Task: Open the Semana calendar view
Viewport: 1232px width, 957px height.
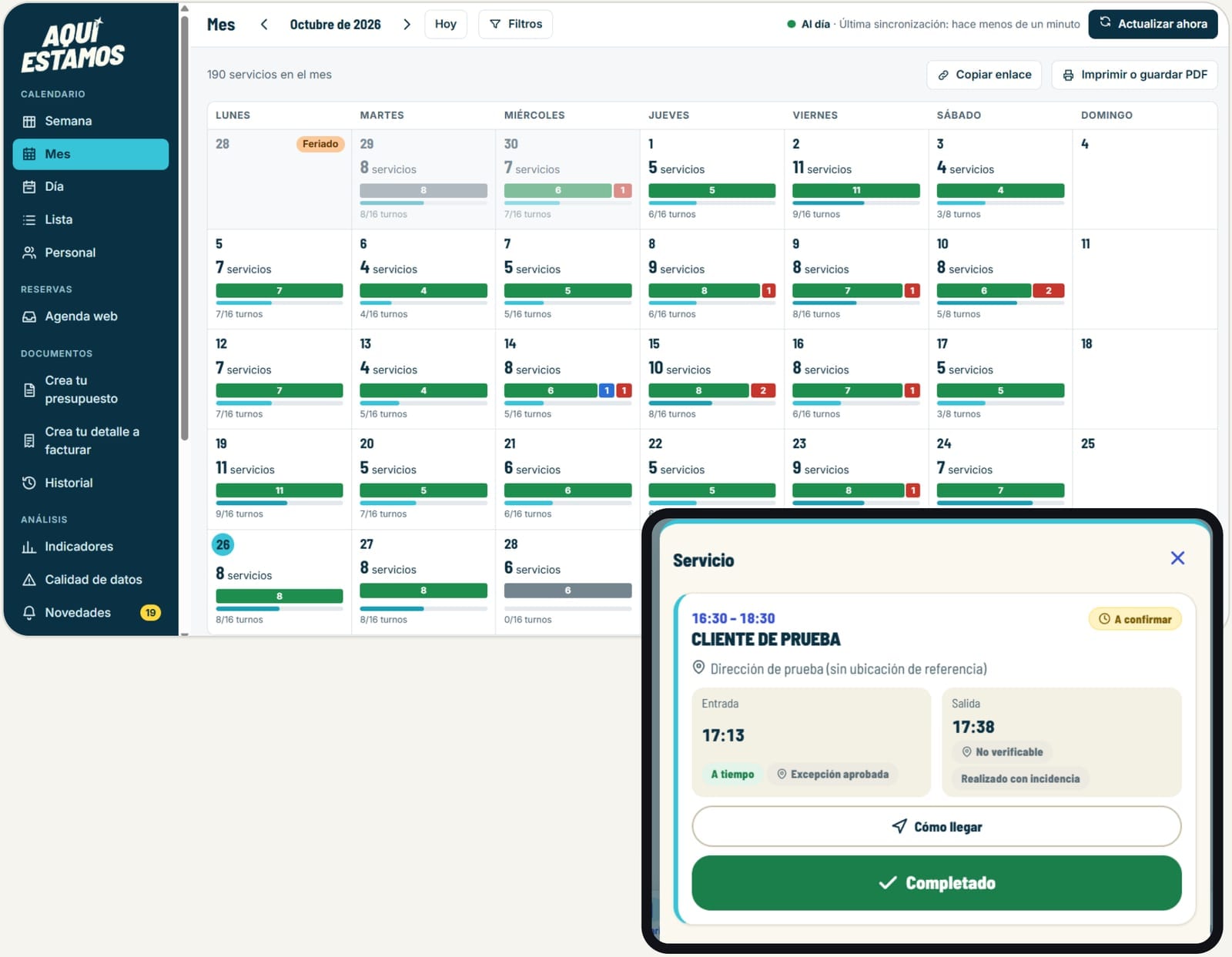Action: tap(91, 121)
